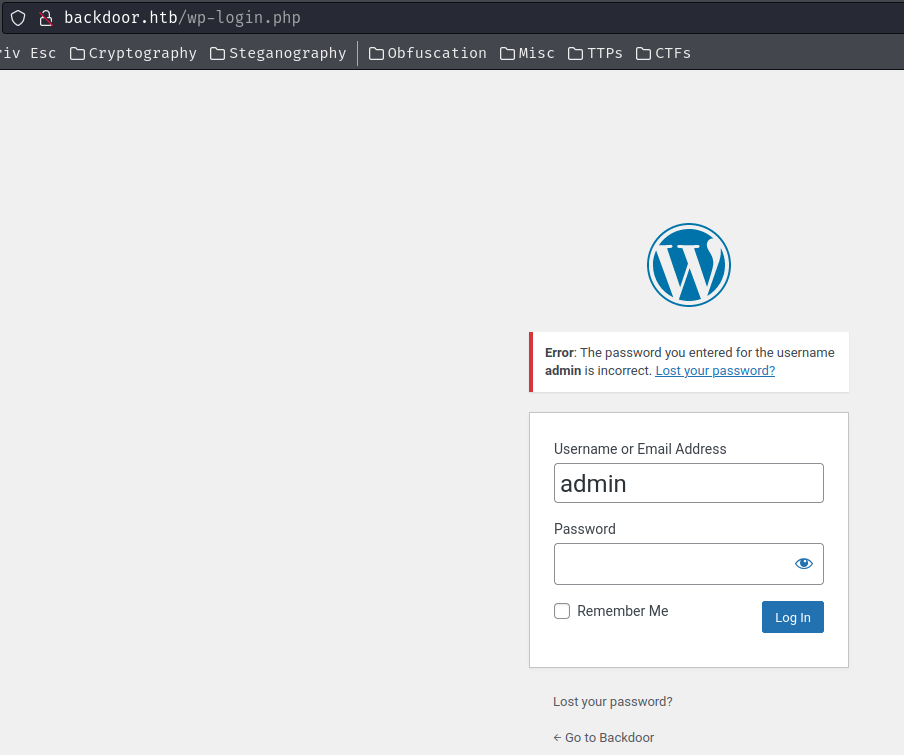The width and height of the screenshot is (904, 755).
Task: Click the Remember Me label text
Action: [x=623, y=611]
